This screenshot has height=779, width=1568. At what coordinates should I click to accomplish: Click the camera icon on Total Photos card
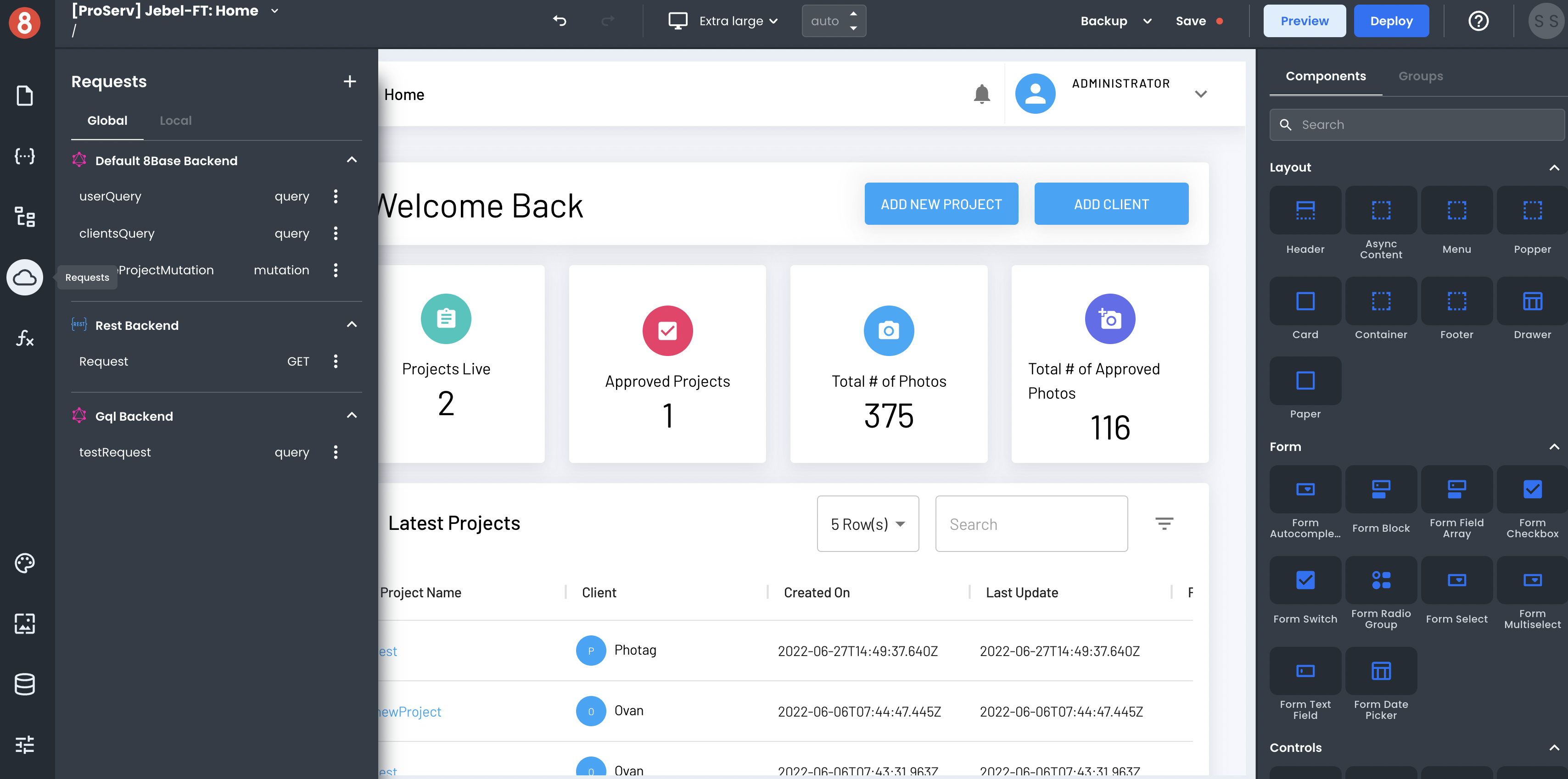[889, 330]
